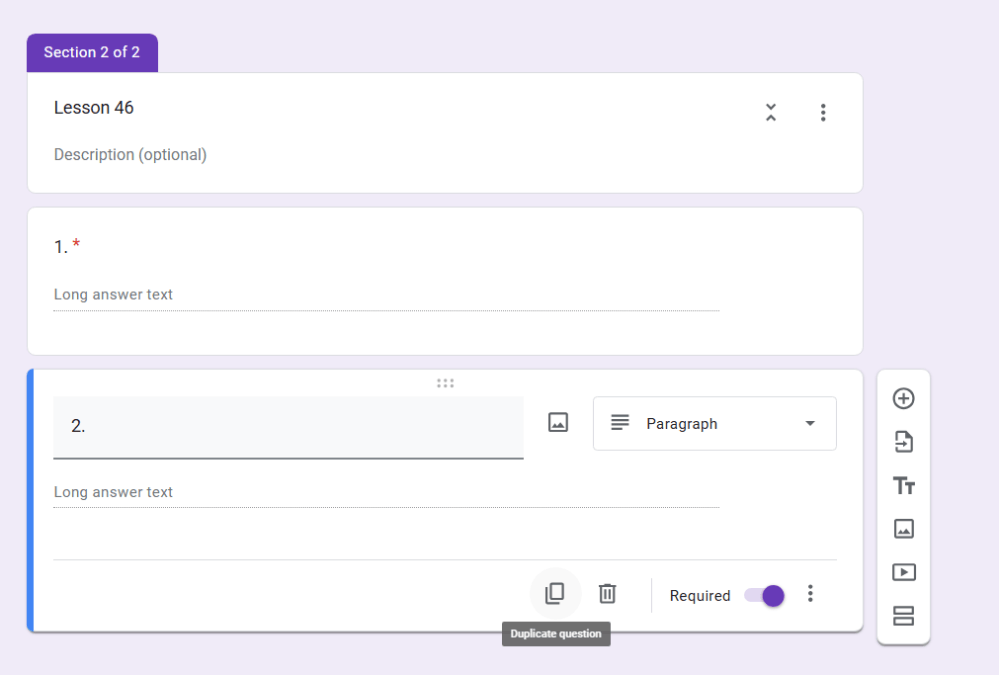
Task: Add a new section from the side toolbar
Action: coord(903,616)
